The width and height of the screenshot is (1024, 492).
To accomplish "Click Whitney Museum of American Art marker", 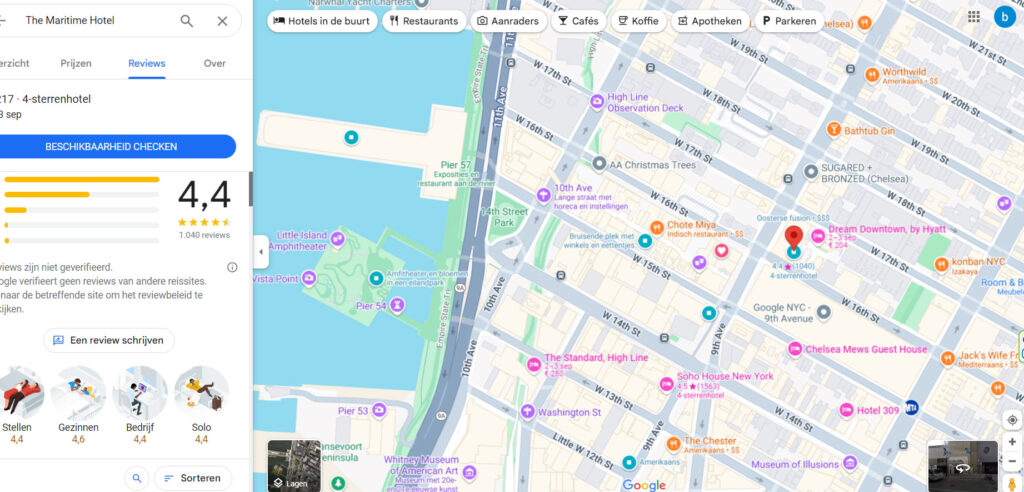I will 469,472.
